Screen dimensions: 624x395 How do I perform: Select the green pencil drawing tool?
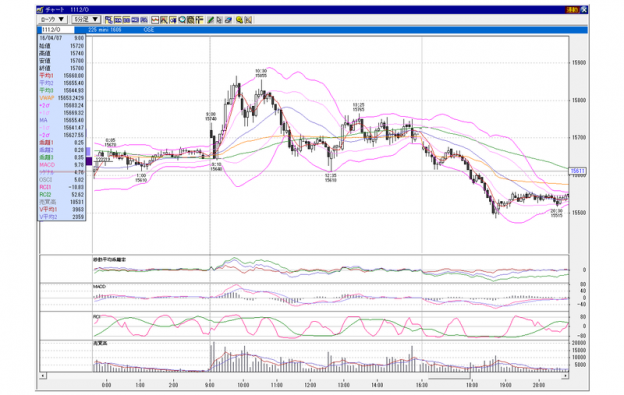[211, 19]
